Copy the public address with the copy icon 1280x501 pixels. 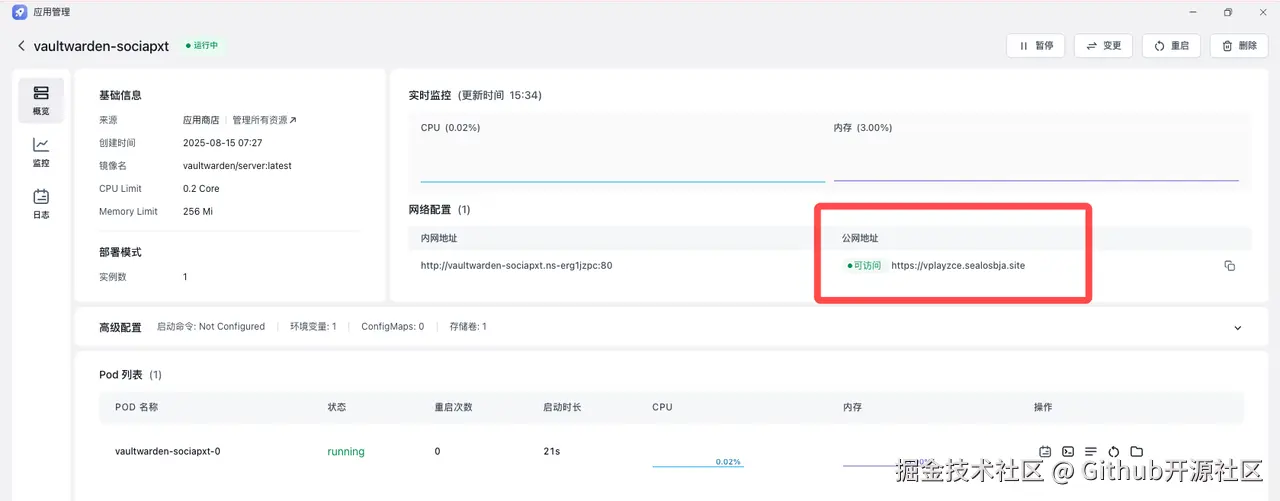(x=1230, y=266)
